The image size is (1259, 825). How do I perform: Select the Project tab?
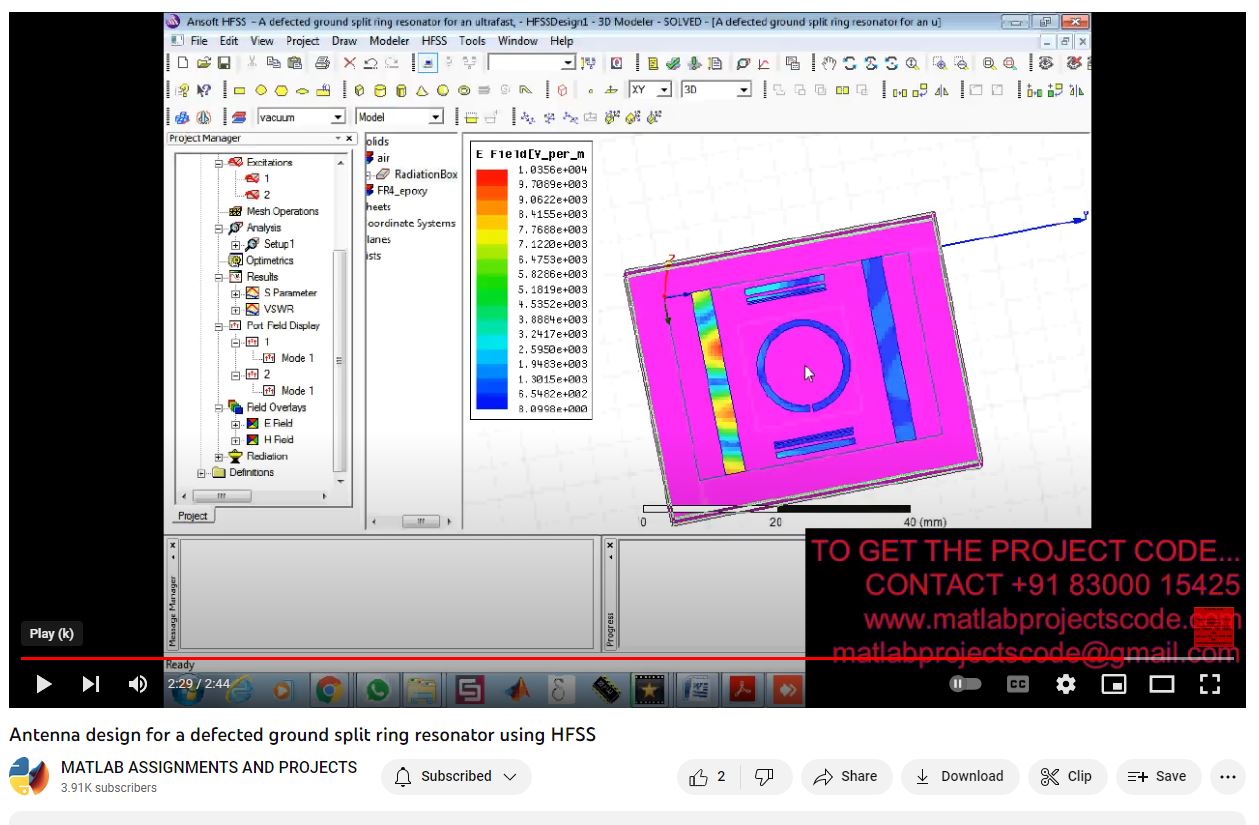tap(192, 516)
